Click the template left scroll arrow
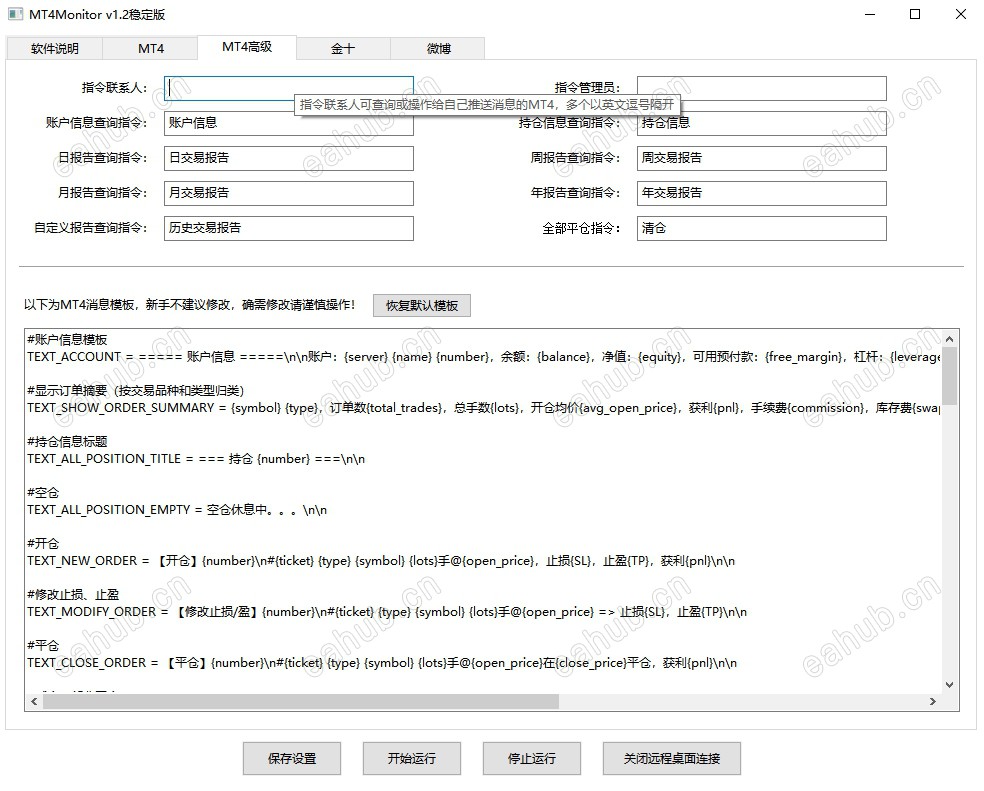Viewport: 984px width, 791px height. tap(34, 701)
